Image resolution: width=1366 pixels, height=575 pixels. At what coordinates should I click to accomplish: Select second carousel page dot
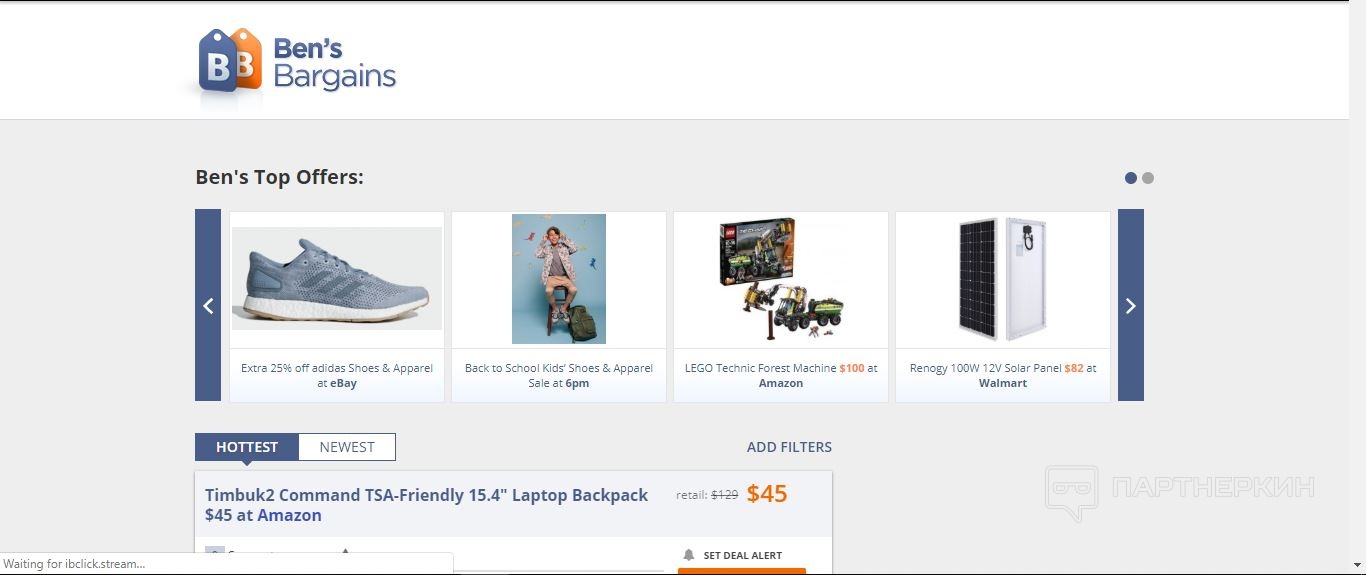[x=1148, y=178]
